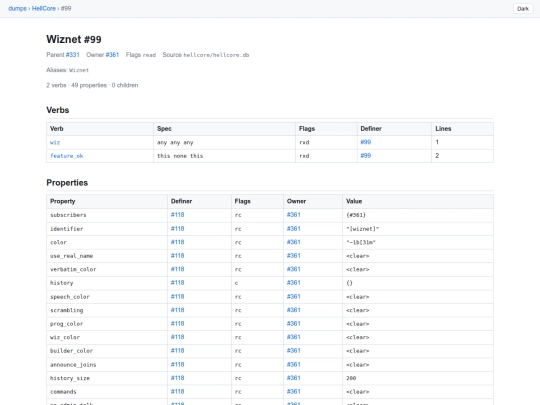Select the source path hellcore/hellcore.db

coord(216,55)
